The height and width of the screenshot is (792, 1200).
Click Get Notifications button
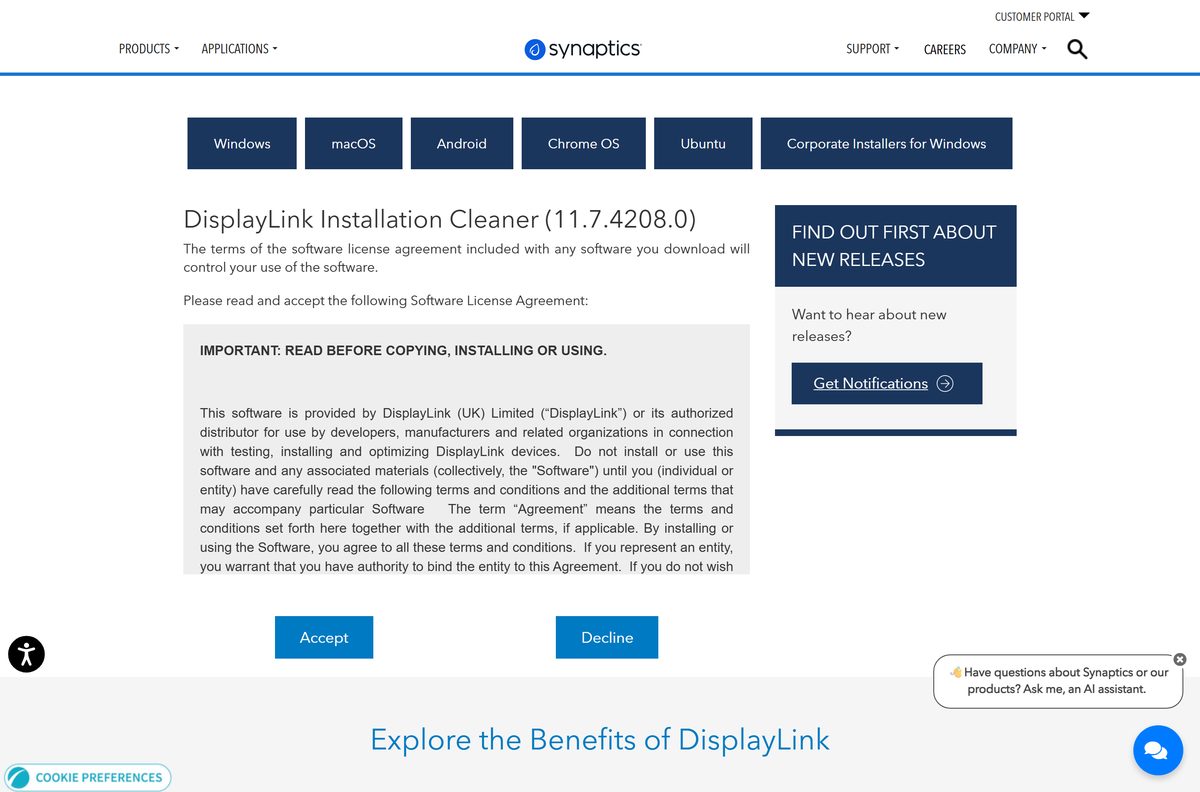(x=886, y=383)
